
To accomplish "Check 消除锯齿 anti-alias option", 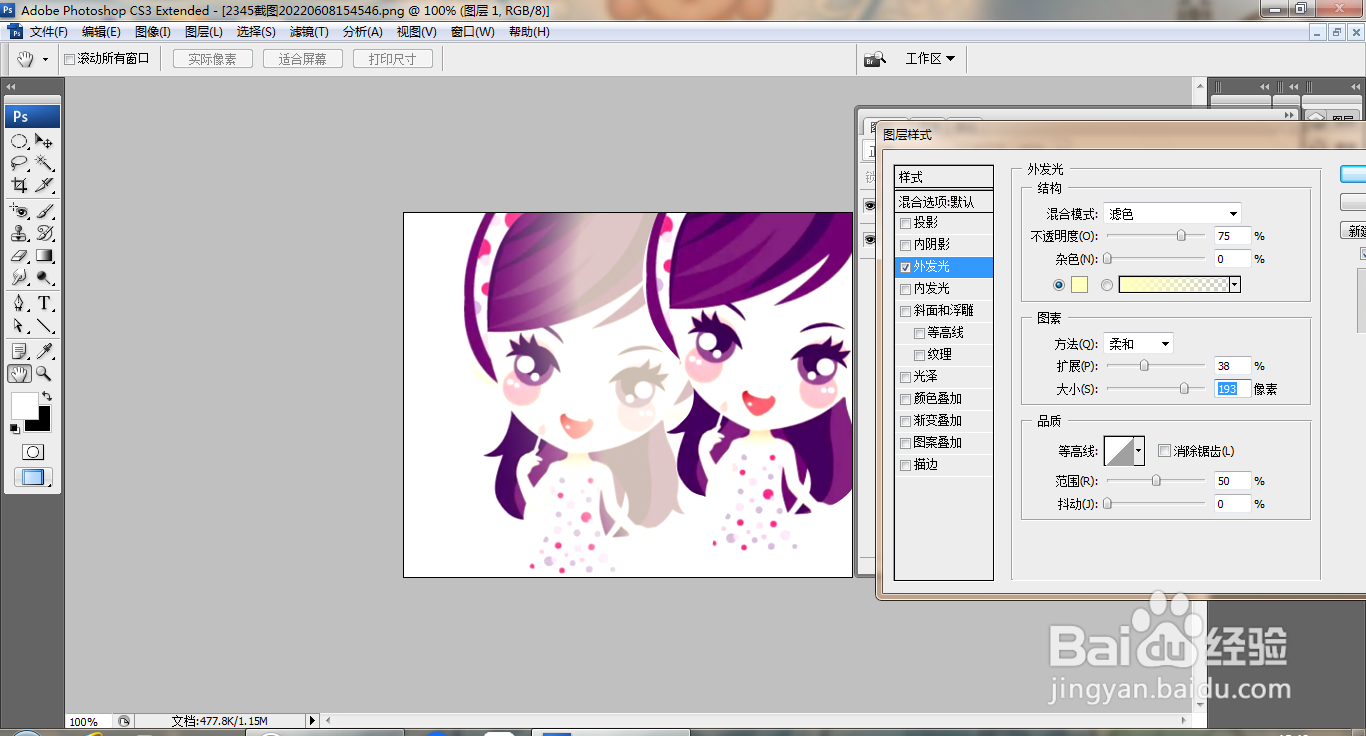I will pyautogui.click(x=1164, y=451).
